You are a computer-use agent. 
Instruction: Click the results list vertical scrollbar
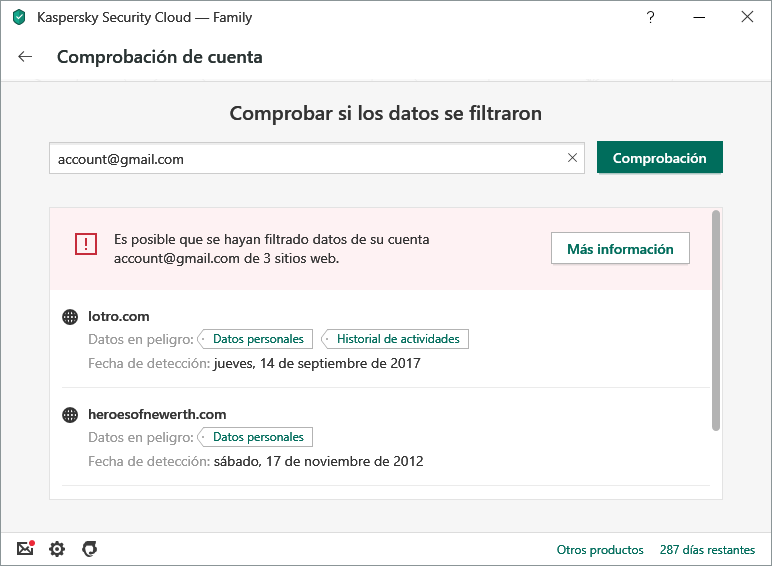[715, 320]
